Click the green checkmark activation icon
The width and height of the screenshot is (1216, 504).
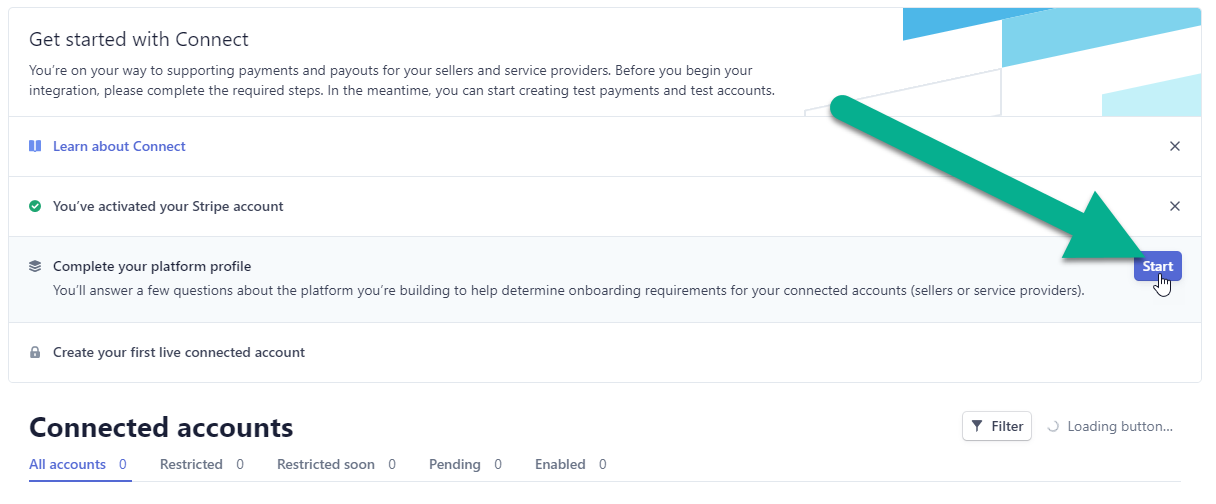[35, 206]
